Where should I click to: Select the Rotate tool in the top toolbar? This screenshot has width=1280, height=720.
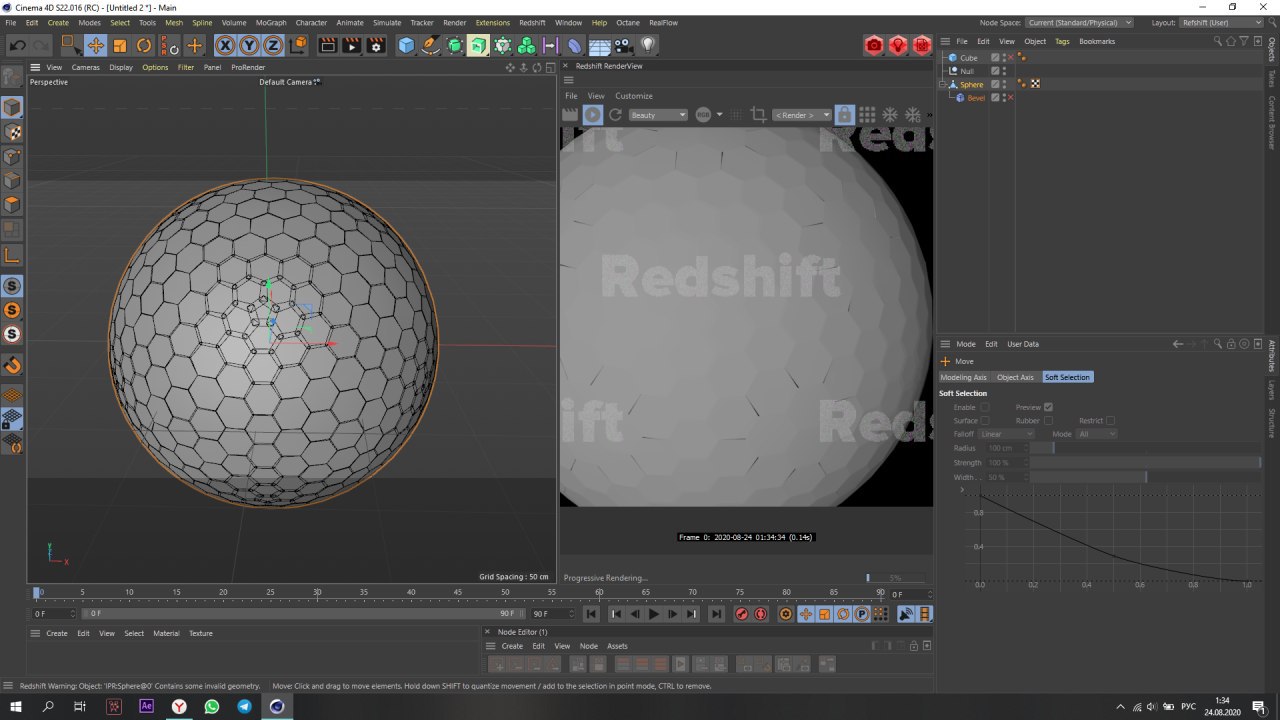[144, 45]
